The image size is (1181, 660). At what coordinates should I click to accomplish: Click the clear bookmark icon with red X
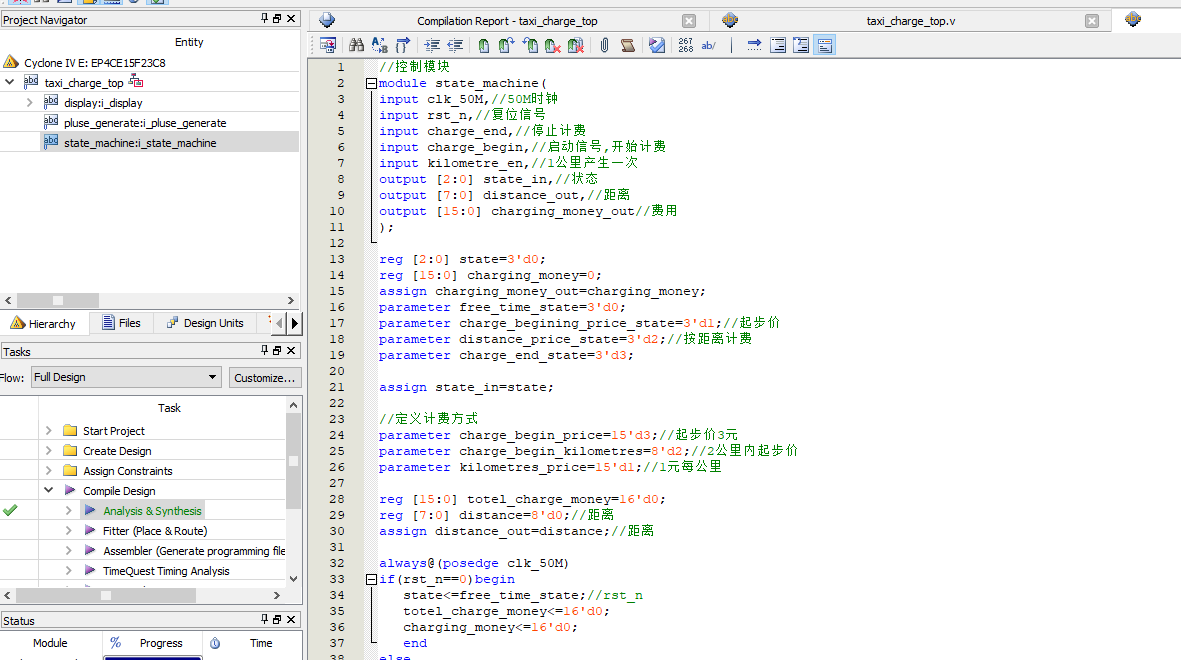(553, 45)
